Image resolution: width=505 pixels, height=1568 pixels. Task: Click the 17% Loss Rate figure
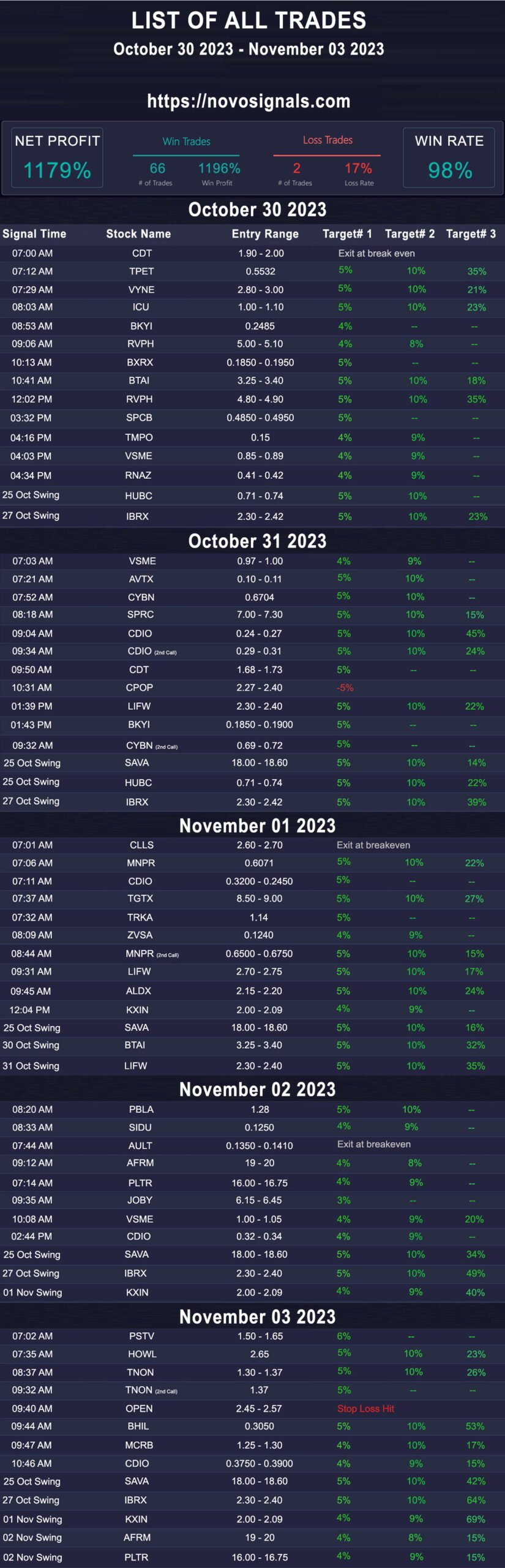point(358,168)
